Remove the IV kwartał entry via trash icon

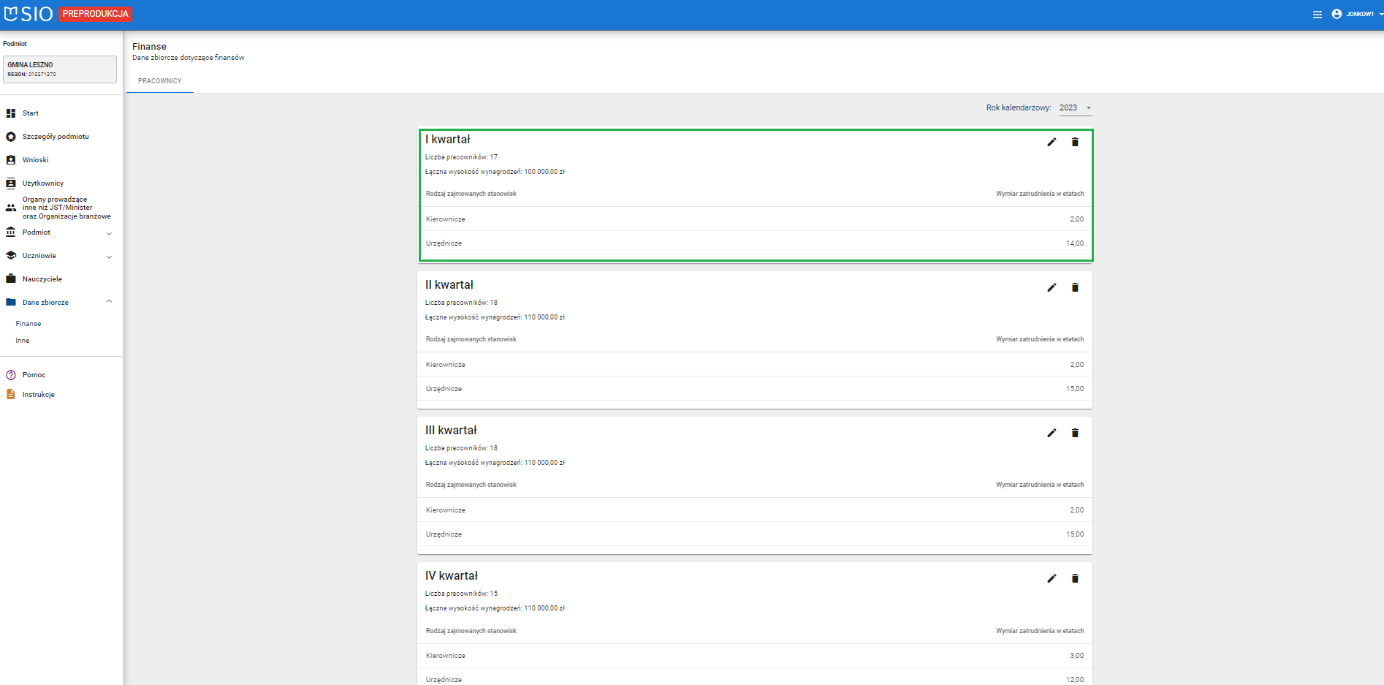pyautogui.click(x=1075, y=578)
